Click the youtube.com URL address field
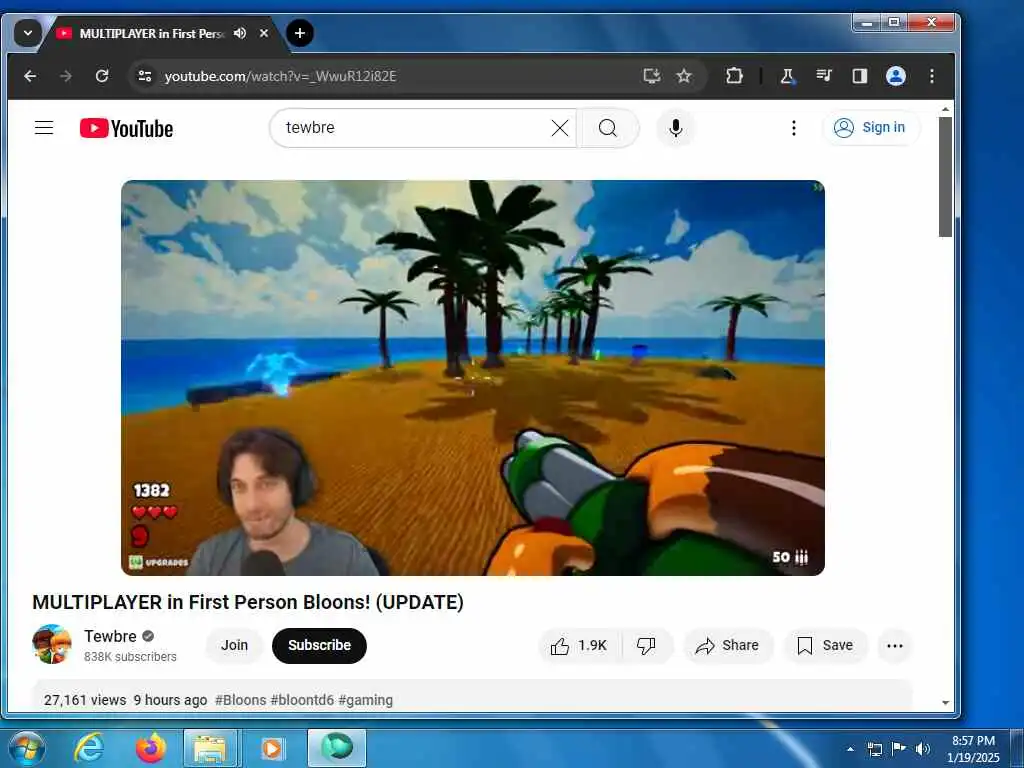 tap(392, 76)
